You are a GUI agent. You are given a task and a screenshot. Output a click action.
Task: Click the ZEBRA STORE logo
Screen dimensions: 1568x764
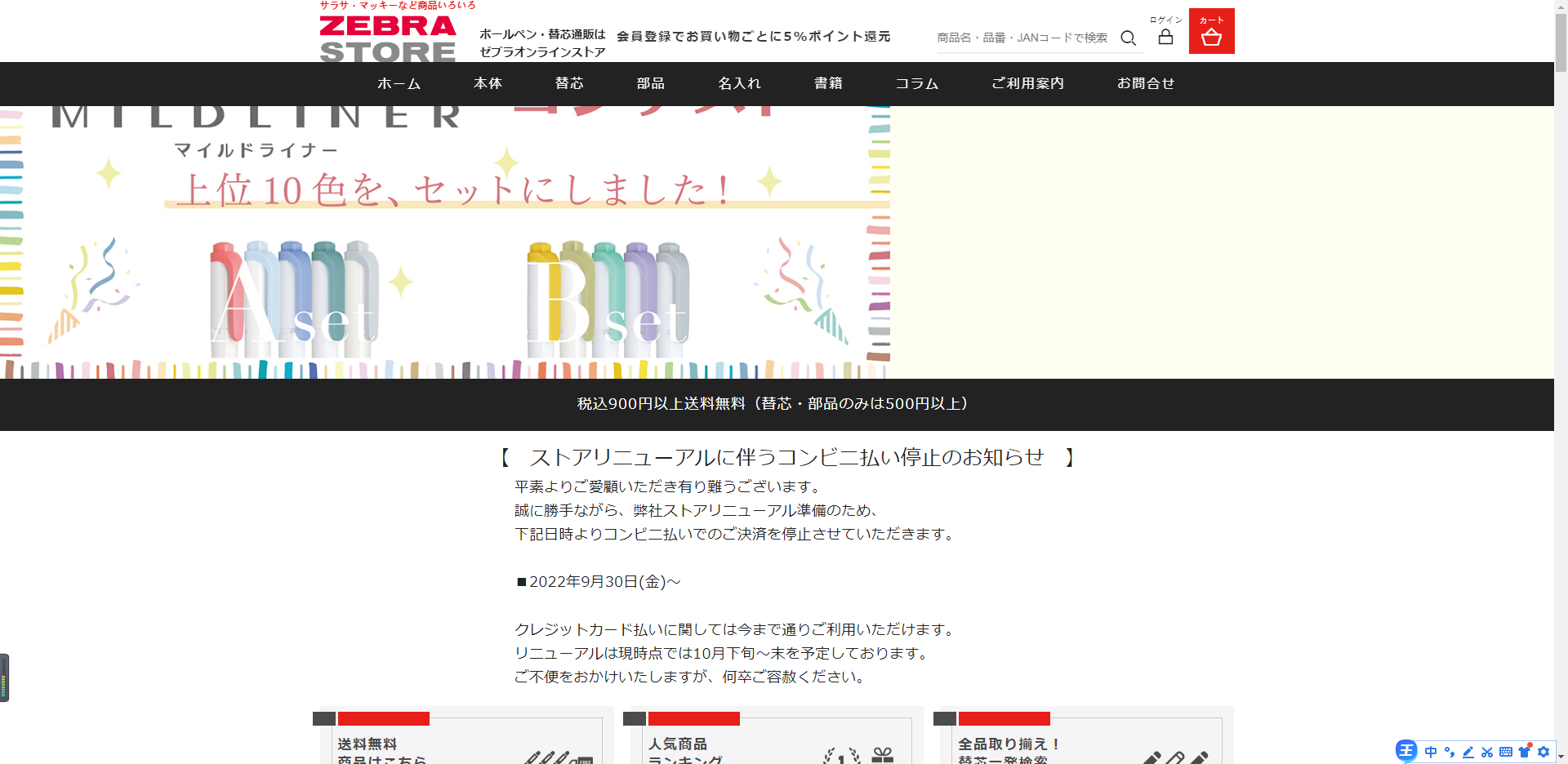pos(388,38)
